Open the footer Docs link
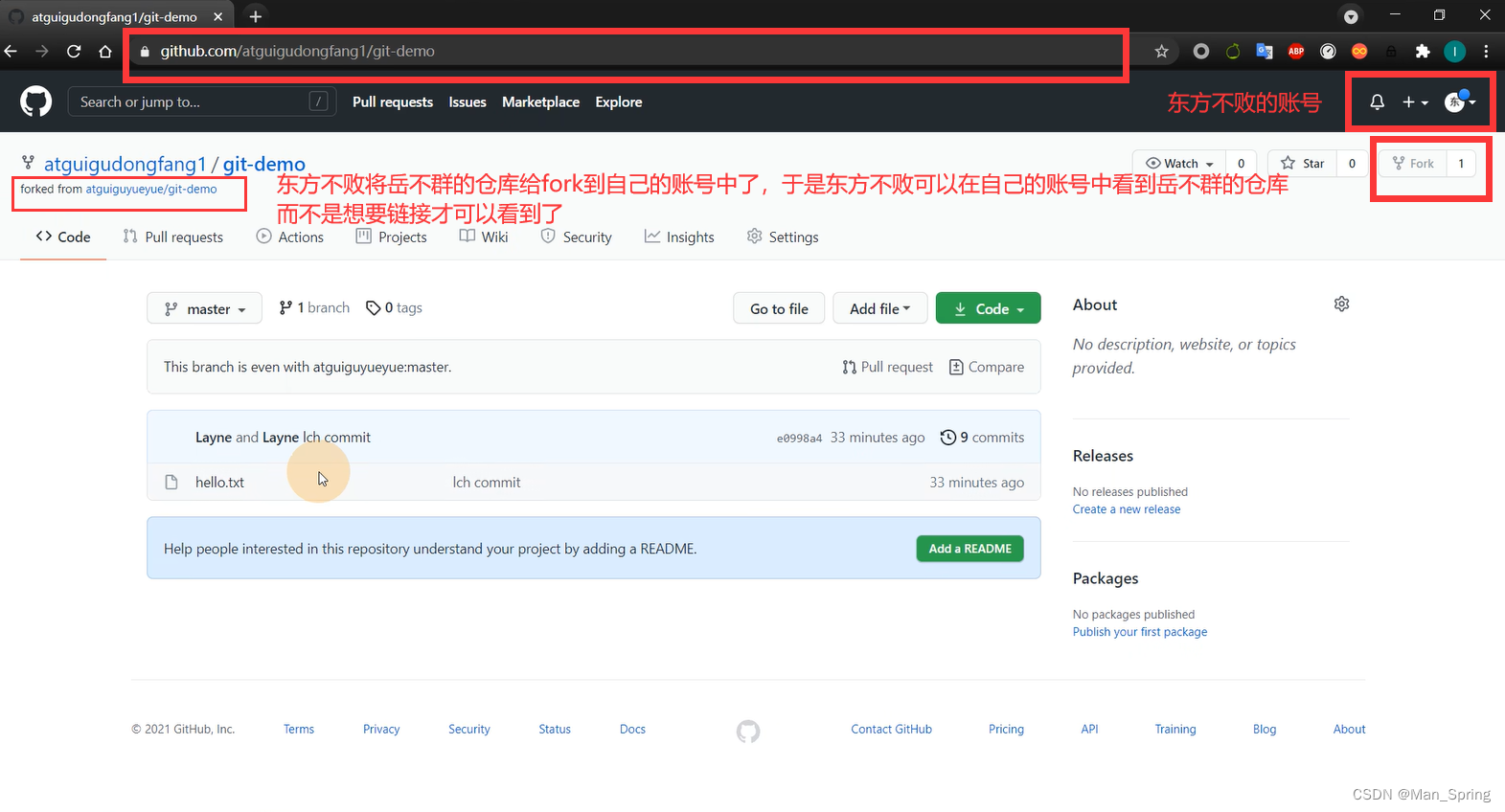The image size is (1505, 812). pyautogui.click(x=632, y=730)
